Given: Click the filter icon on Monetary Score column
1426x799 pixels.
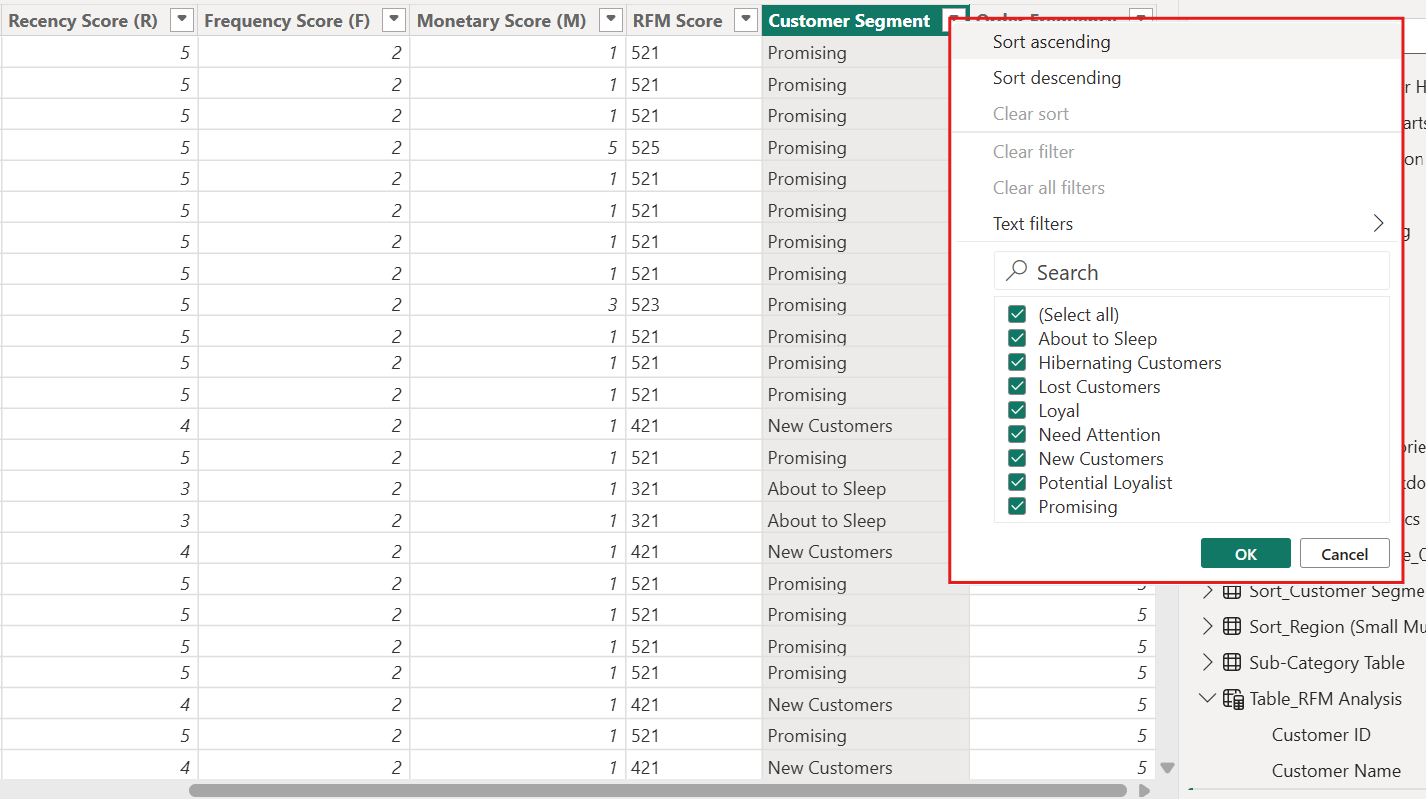Looking at the screenshot, I should click(609, 19).
